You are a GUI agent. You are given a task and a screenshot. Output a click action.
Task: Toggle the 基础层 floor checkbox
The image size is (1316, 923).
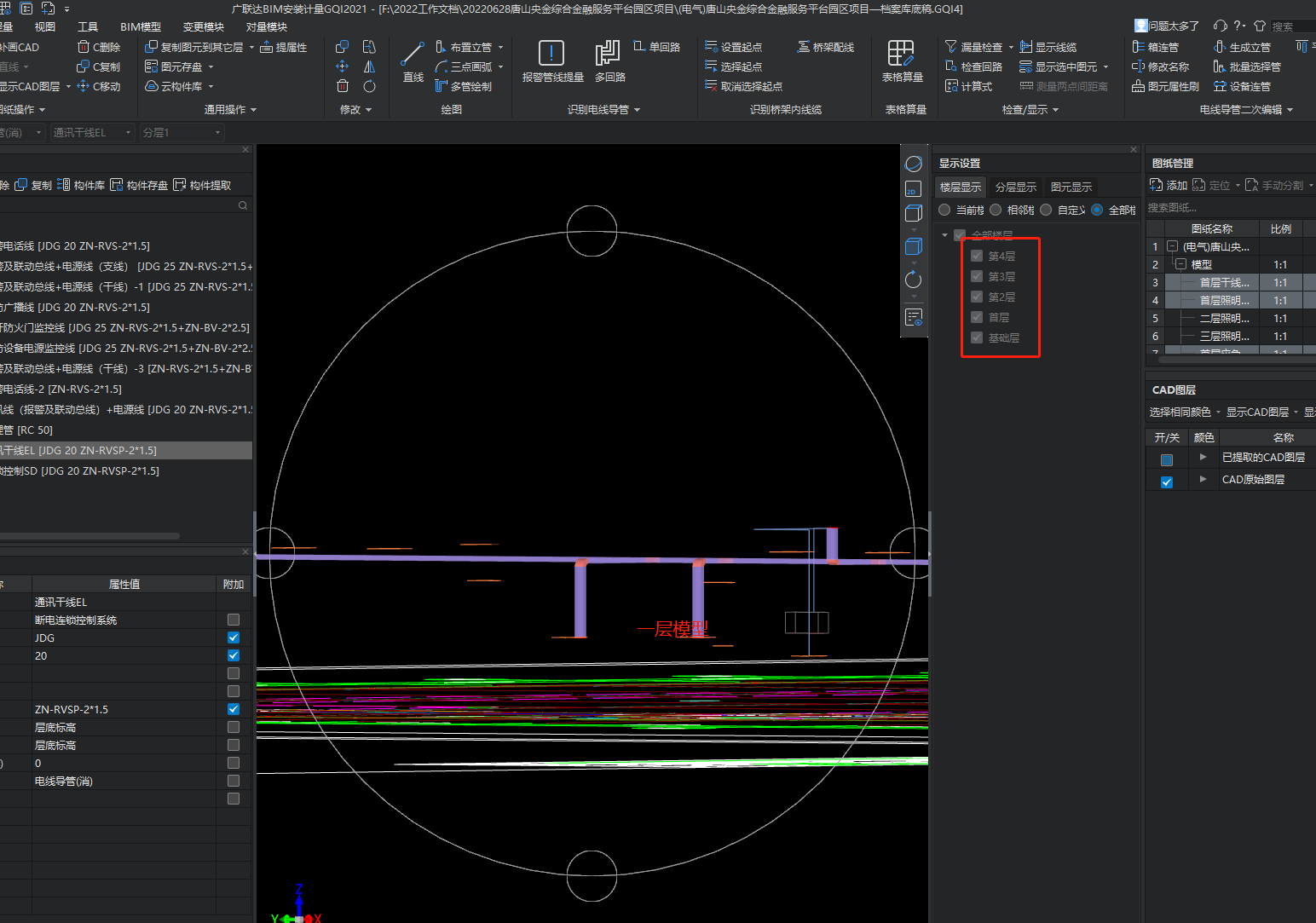click(977, 337)
